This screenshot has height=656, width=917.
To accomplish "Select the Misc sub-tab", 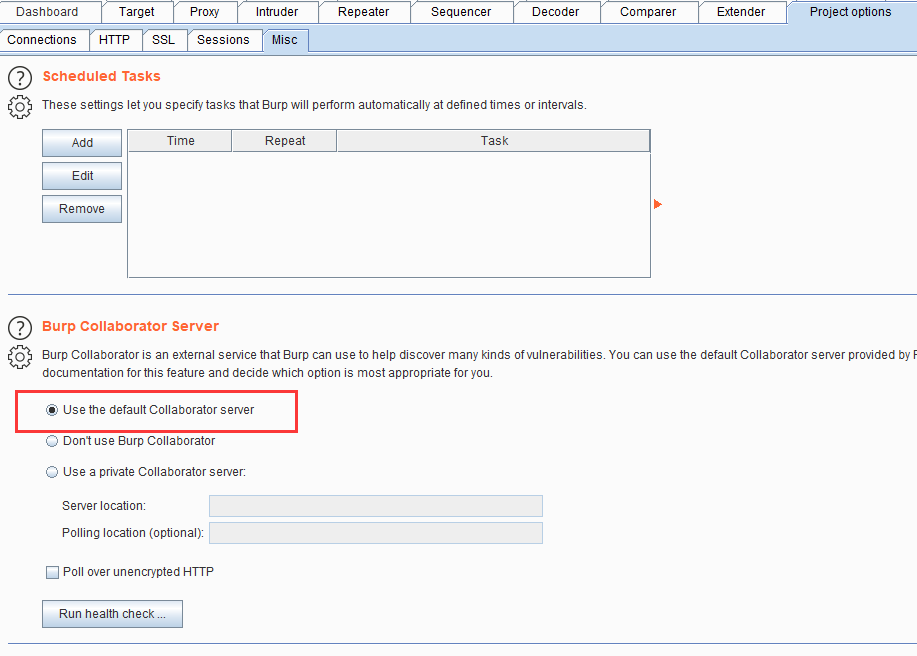I will [285, 40].
